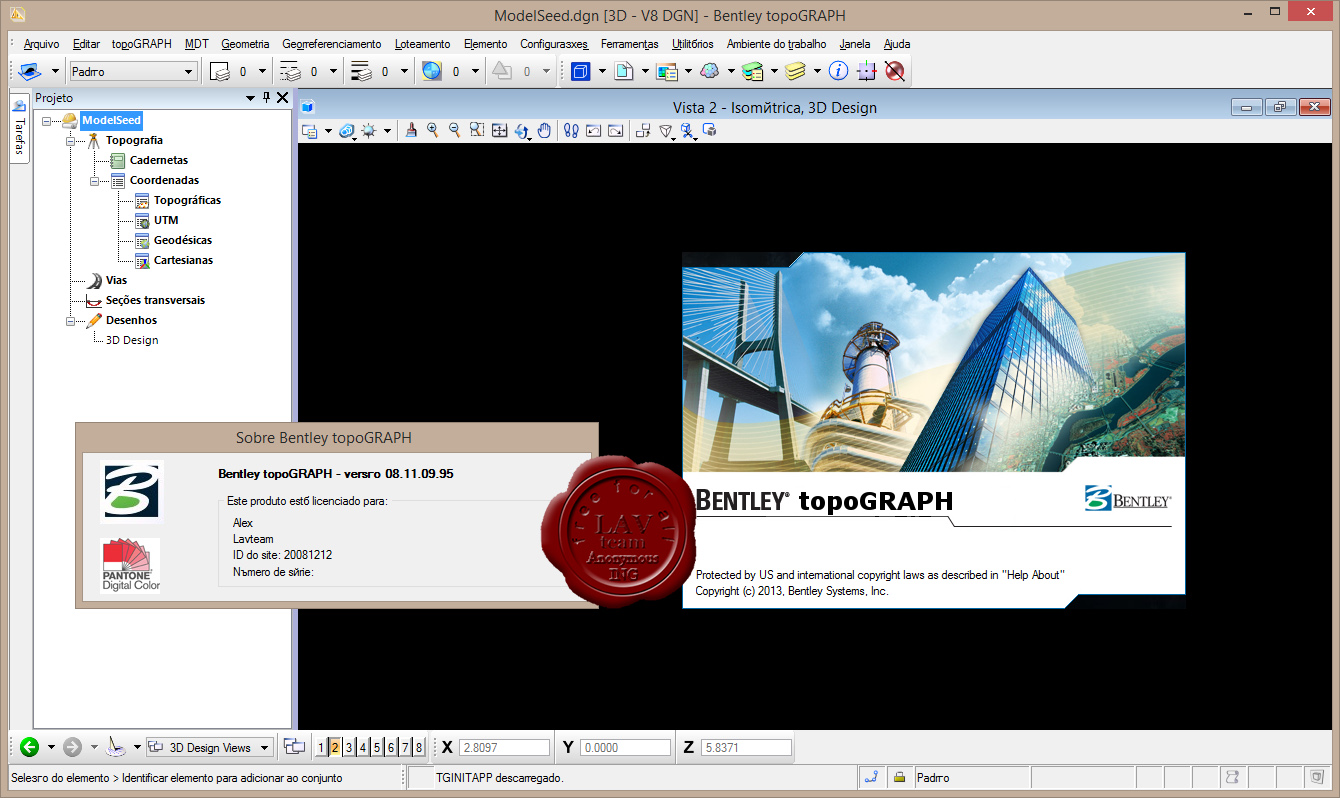1340x798 pixels.
Task: Click the Clip Volume tool icon
Action: tap(688, 131)
